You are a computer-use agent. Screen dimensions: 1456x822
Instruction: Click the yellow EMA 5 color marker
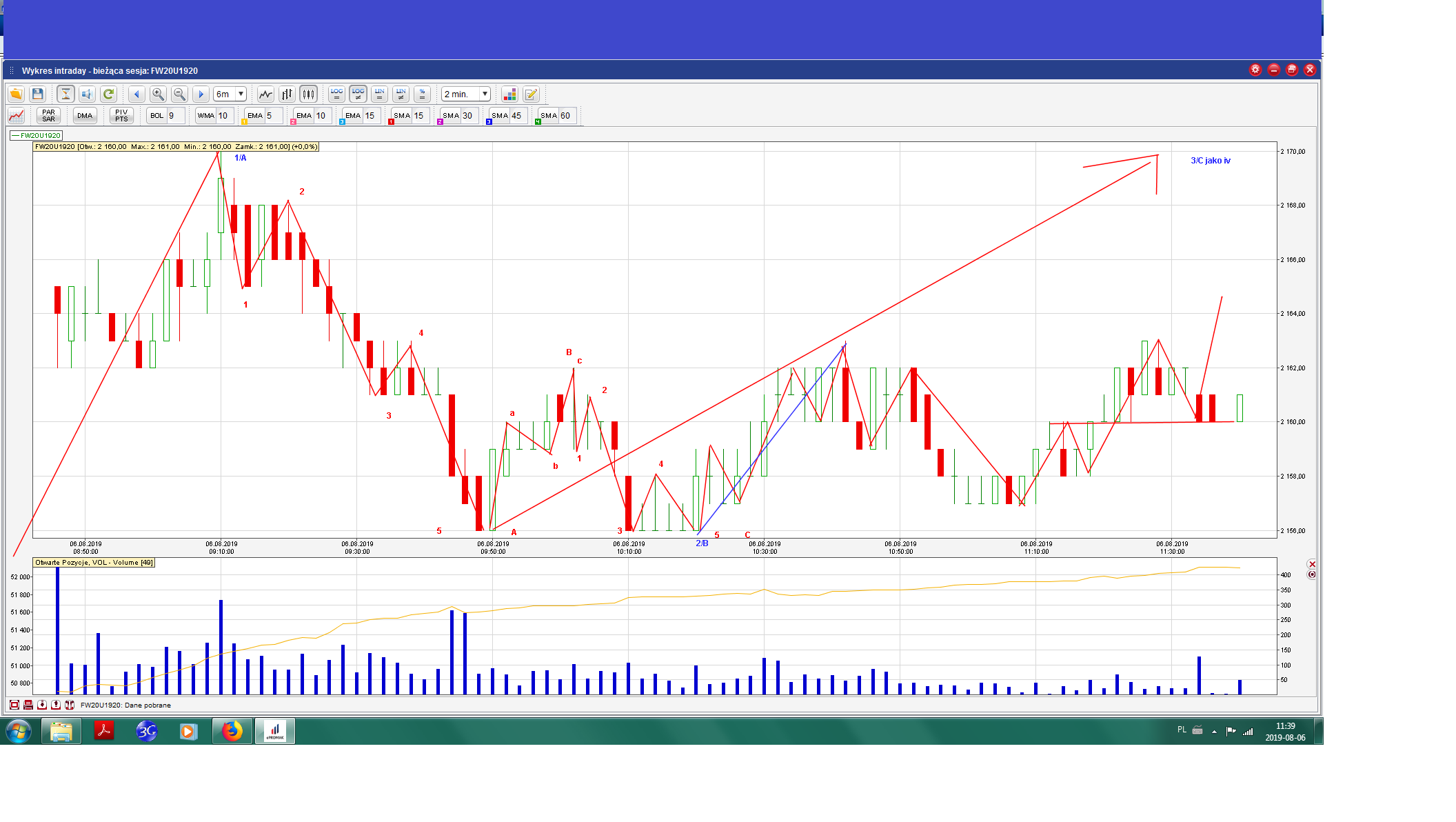(x=244, y=122)
